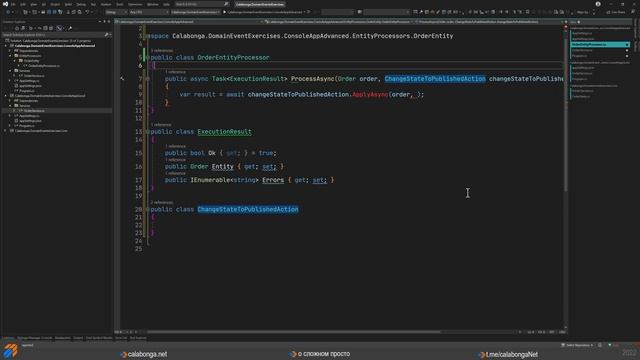Viewport: 640px width, 360px height.
Task: Click ChangeStateToPublishedAction class name on line 20
Action: (x=248, y=209)
